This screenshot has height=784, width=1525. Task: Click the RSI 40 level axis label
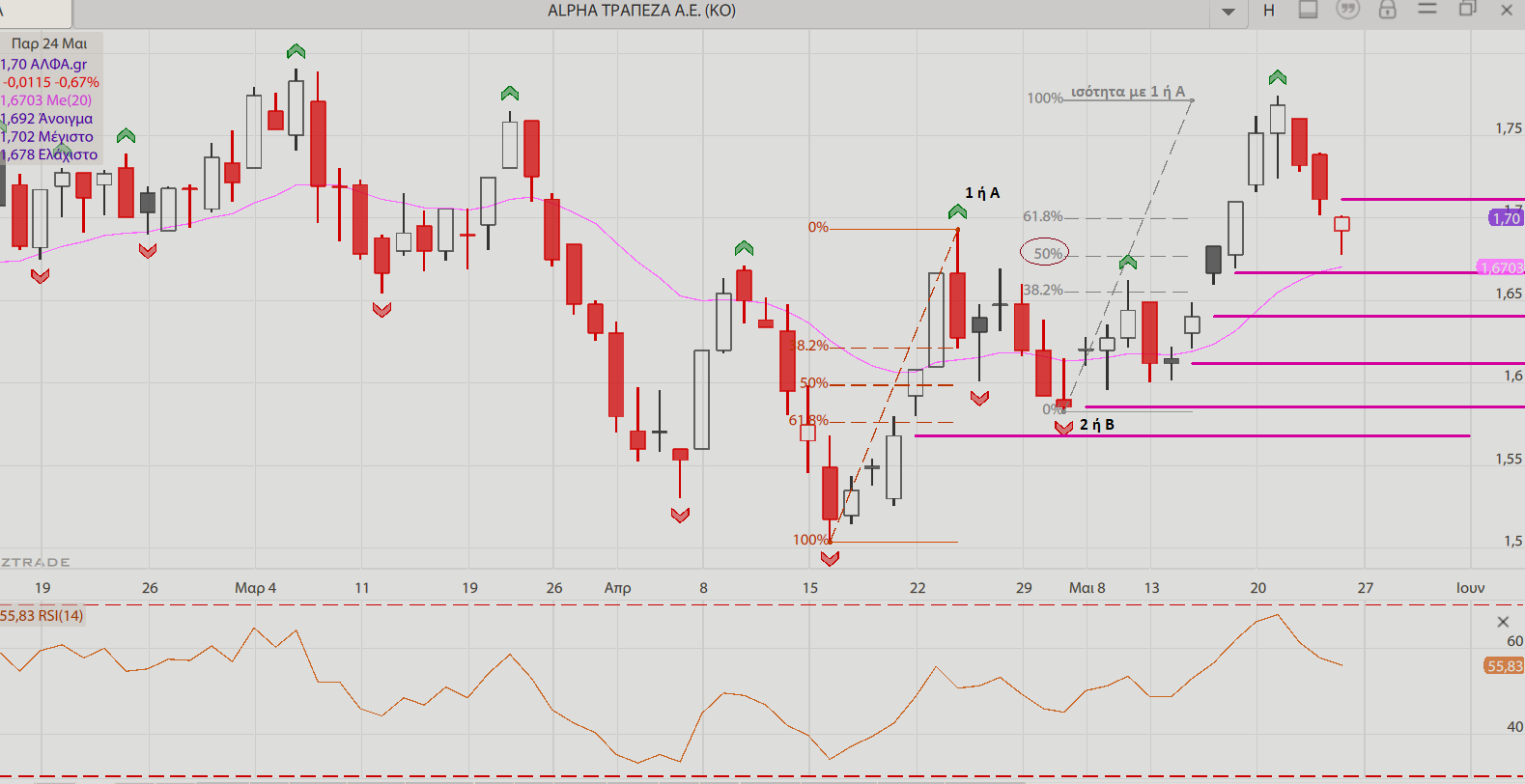coord(1514,727)
